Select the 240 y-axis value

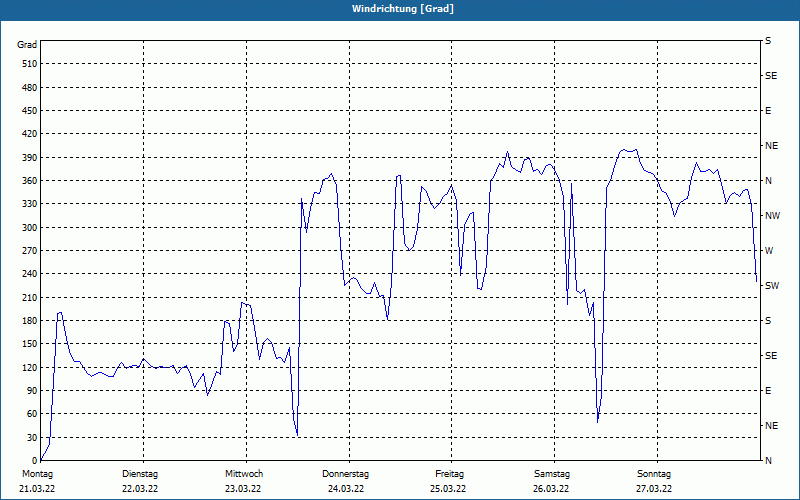point(29,273)
